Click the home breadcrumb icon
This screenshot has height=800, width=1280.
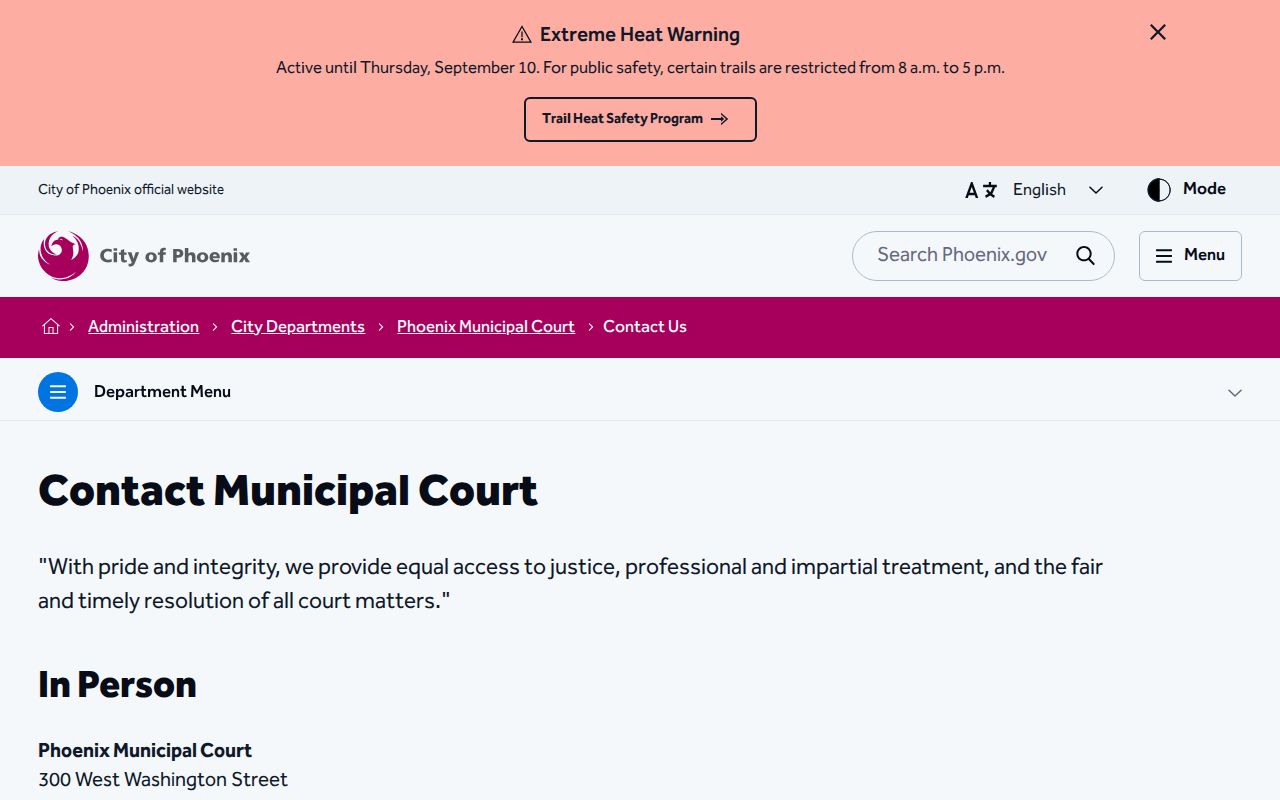tap(51, 327)
